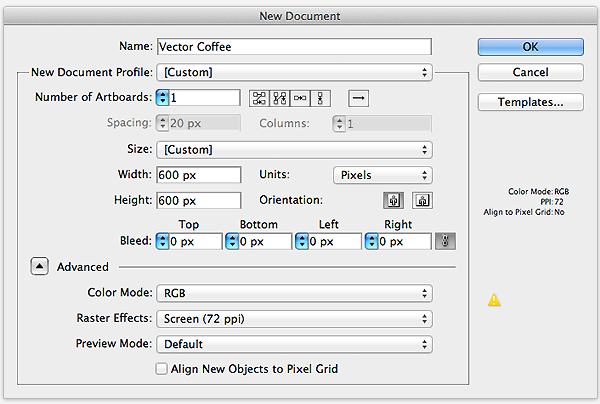Confirm with the OK button
600x404 pixels.
tap(530, 47)
